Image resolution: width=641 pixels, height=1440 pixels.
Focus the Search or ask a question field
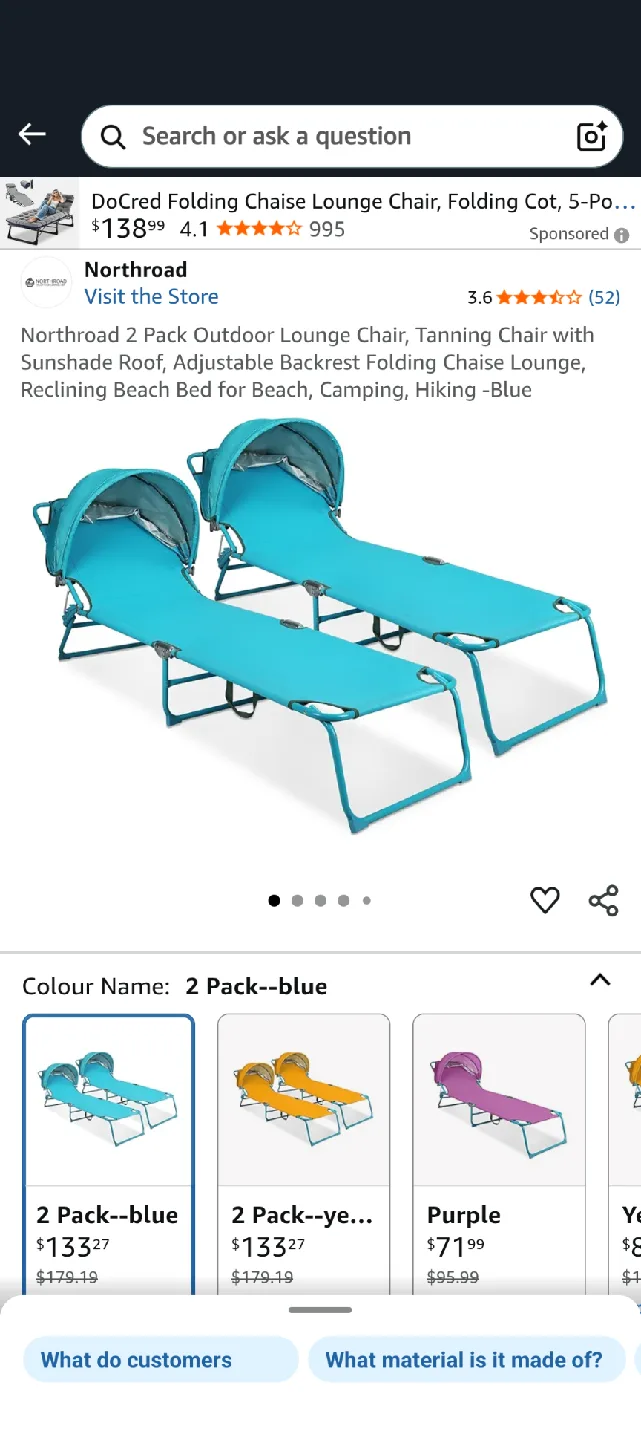pos(352,136)
